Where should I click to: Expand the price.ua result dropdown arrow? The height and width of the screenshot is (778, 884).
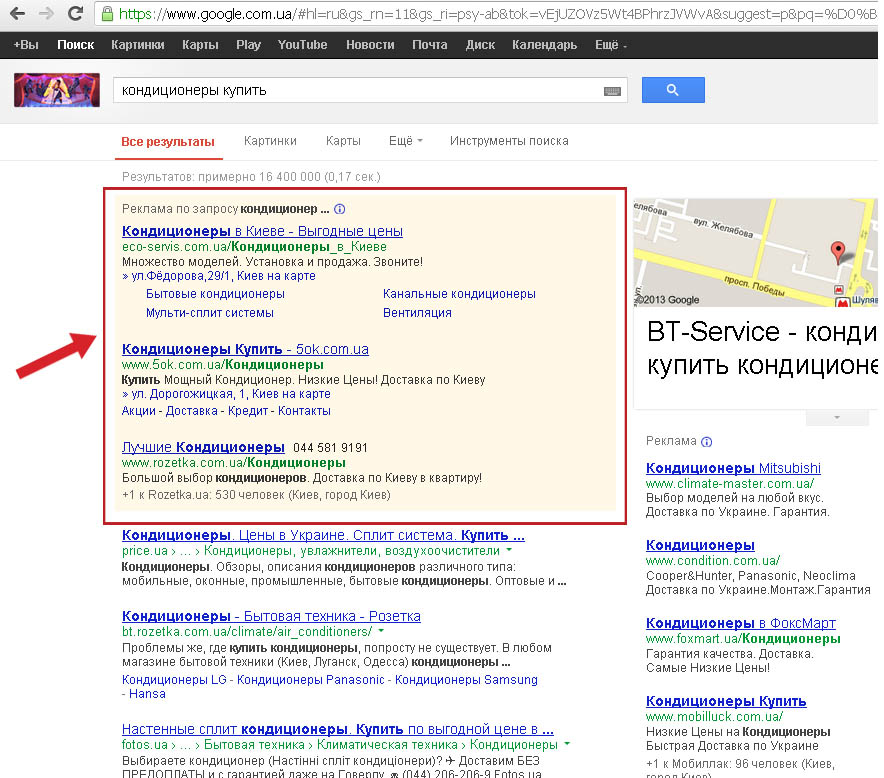coord(509,549)
